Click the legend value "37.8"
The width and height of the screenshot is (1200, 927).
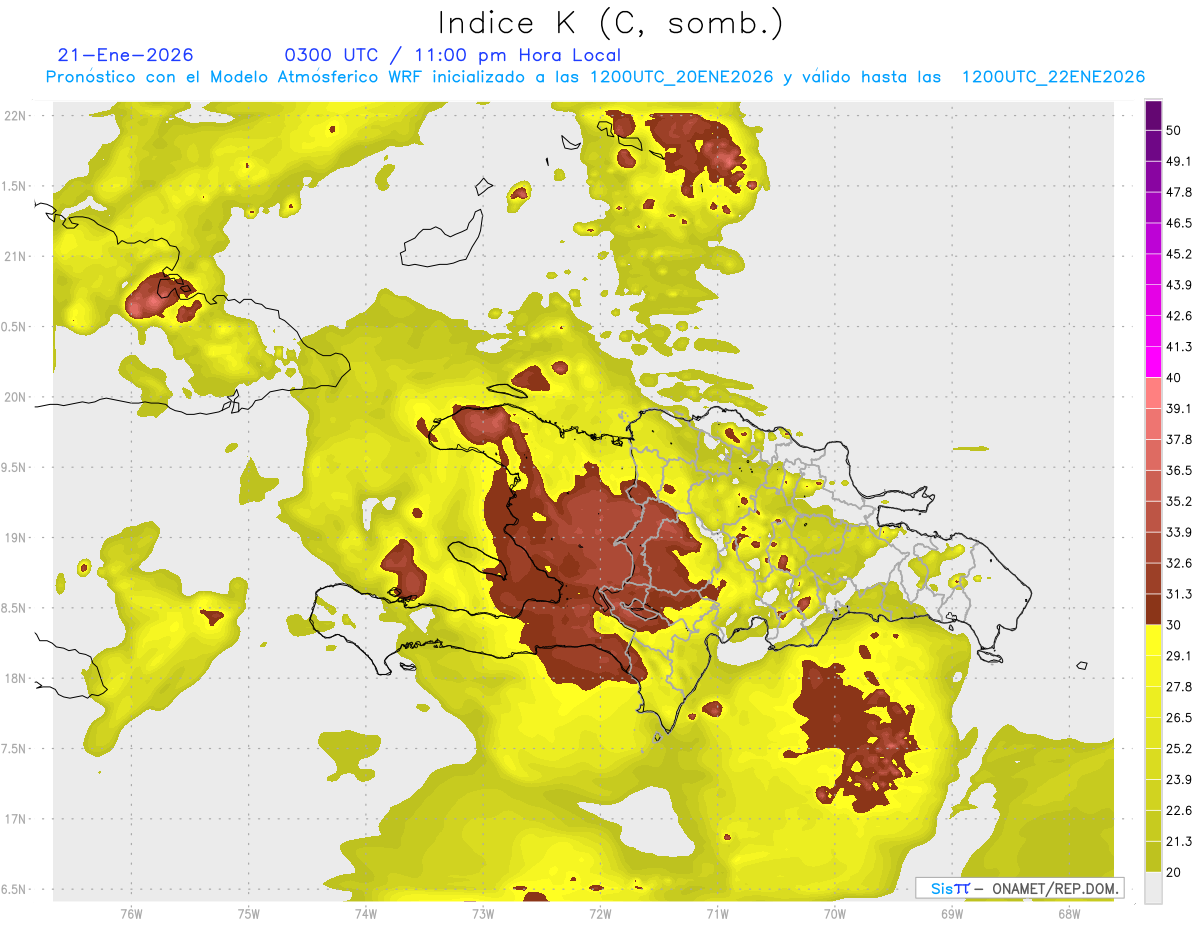pyautogui.click(x=1178, y=439)
